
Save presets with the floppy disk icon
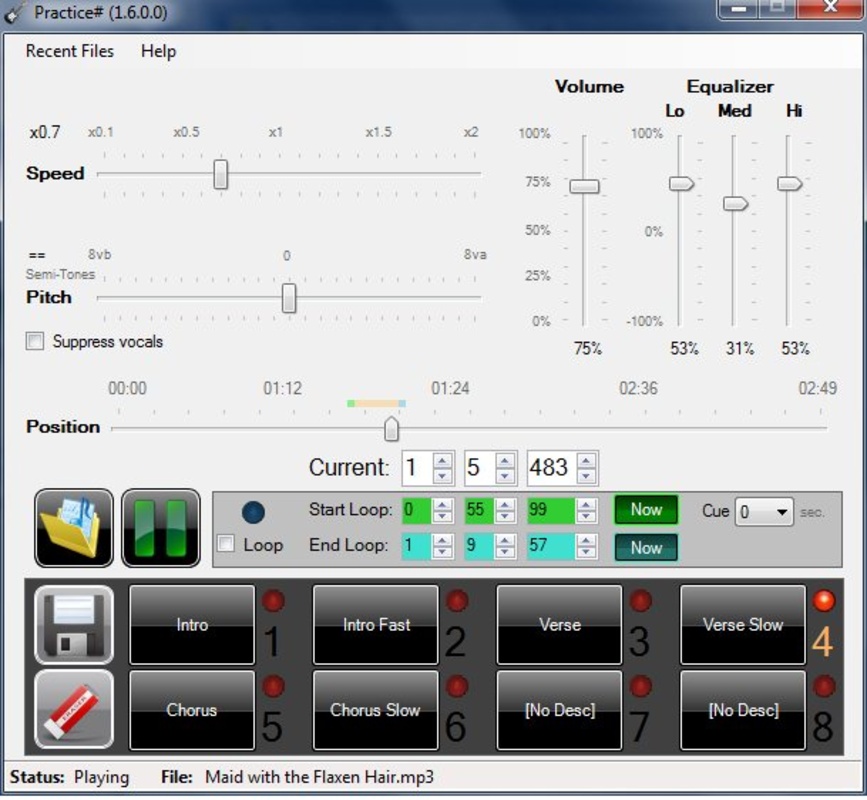[x=74, y=625]
